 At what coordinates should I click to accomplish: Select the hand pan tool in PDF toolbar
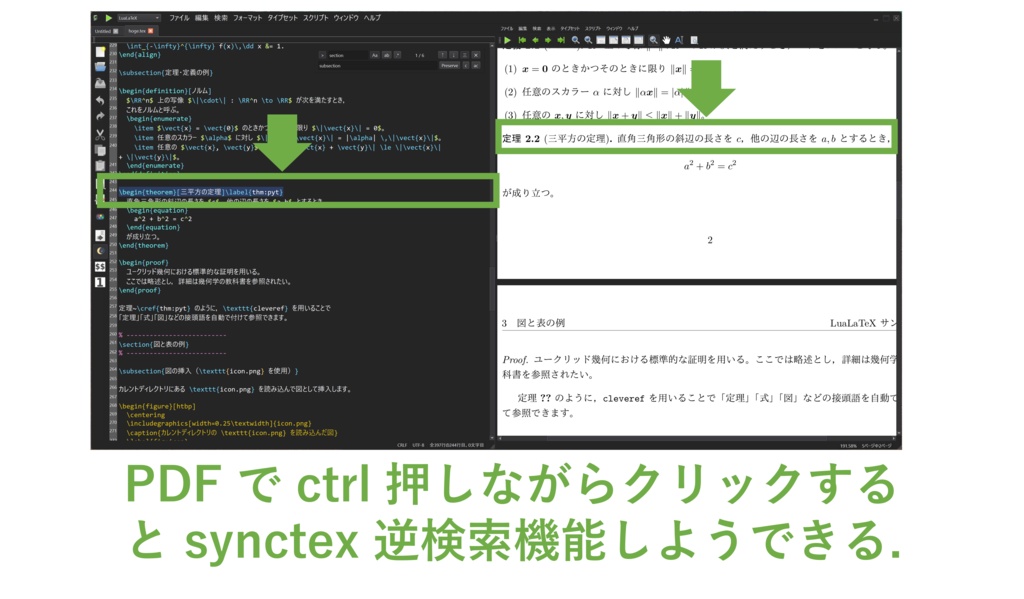pos(667,41)
